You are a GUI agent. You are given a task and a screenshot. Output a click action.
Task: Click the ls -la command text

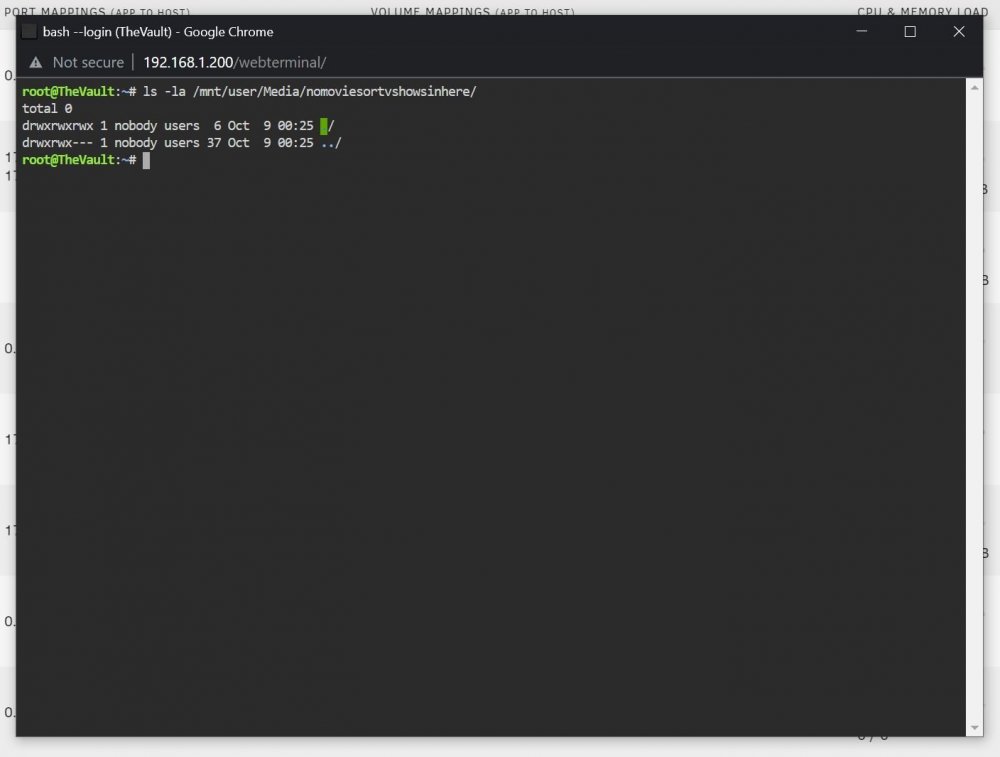(309, 91)
